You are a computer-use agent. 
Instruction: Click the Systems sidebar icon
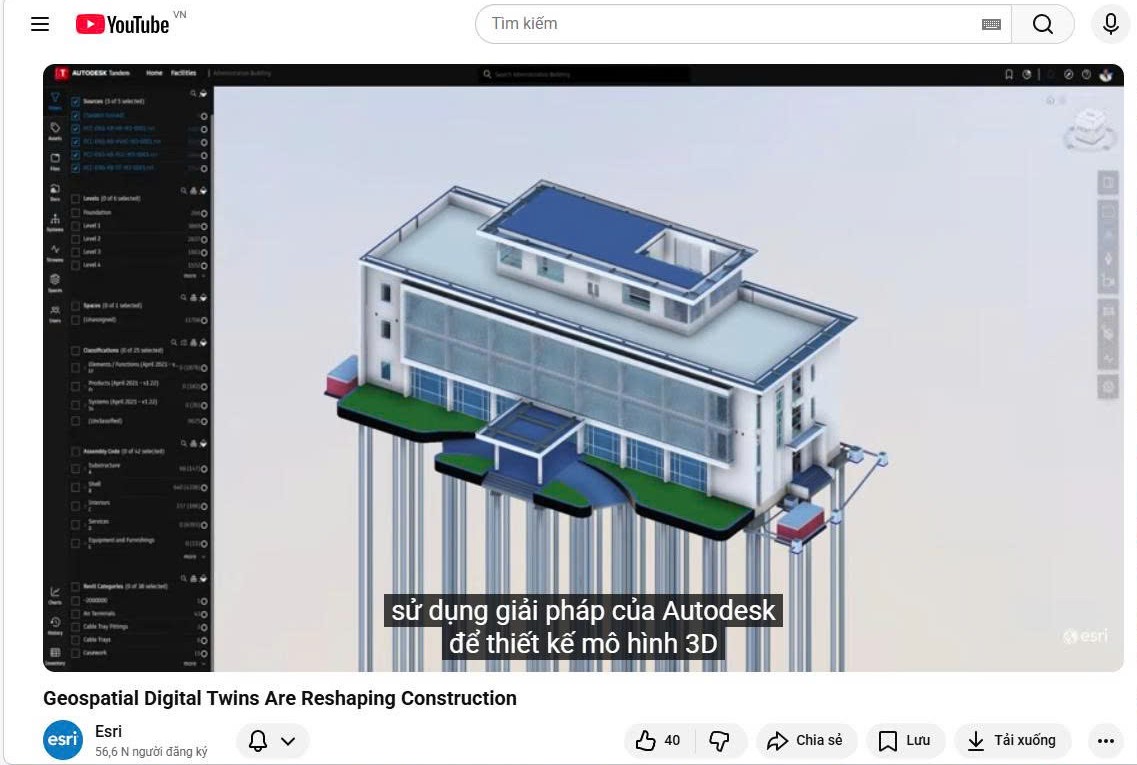[x=56, y=219]
